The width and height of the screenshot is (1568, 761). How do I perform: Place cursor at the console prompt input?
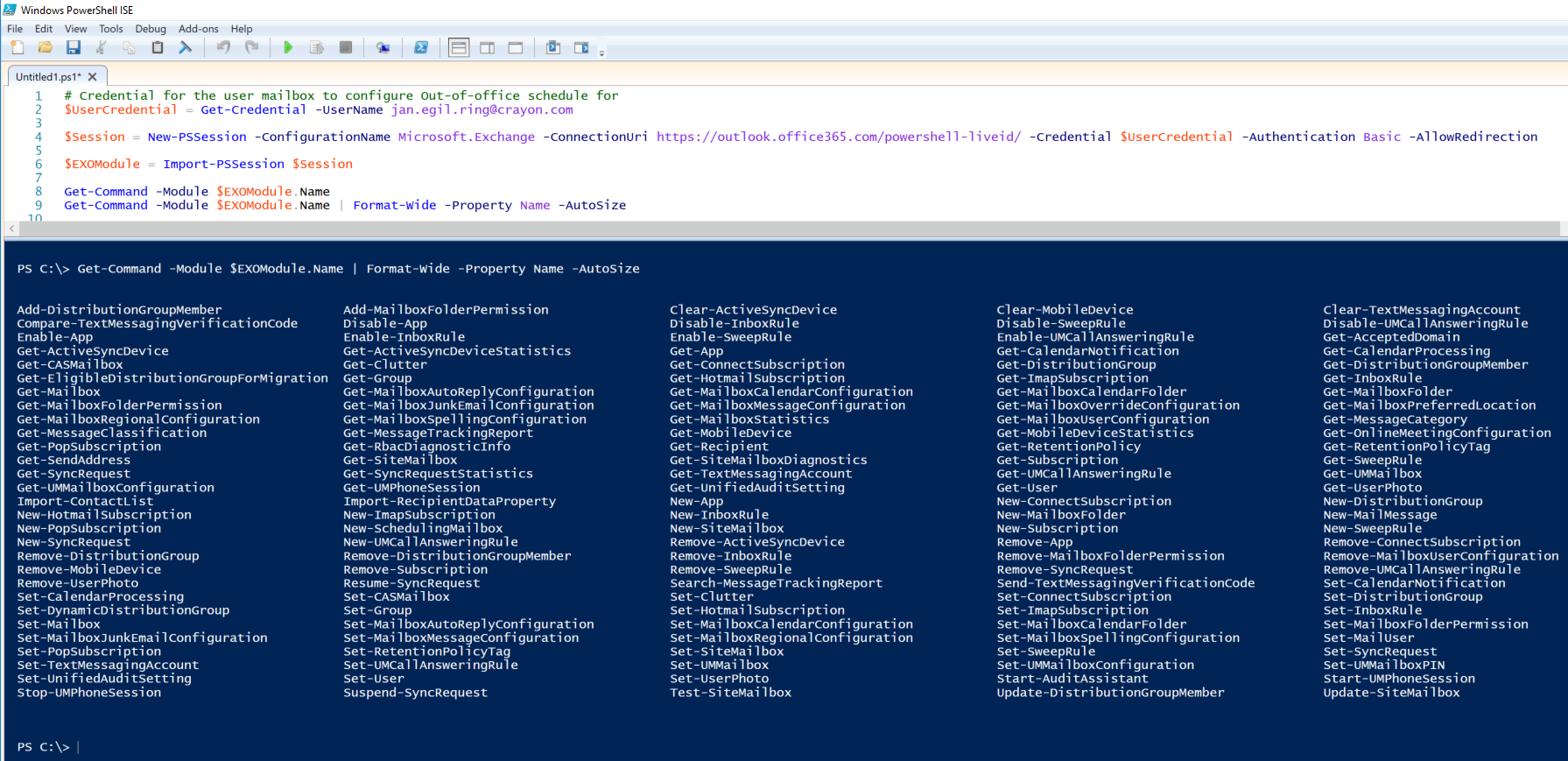[79, 747]
